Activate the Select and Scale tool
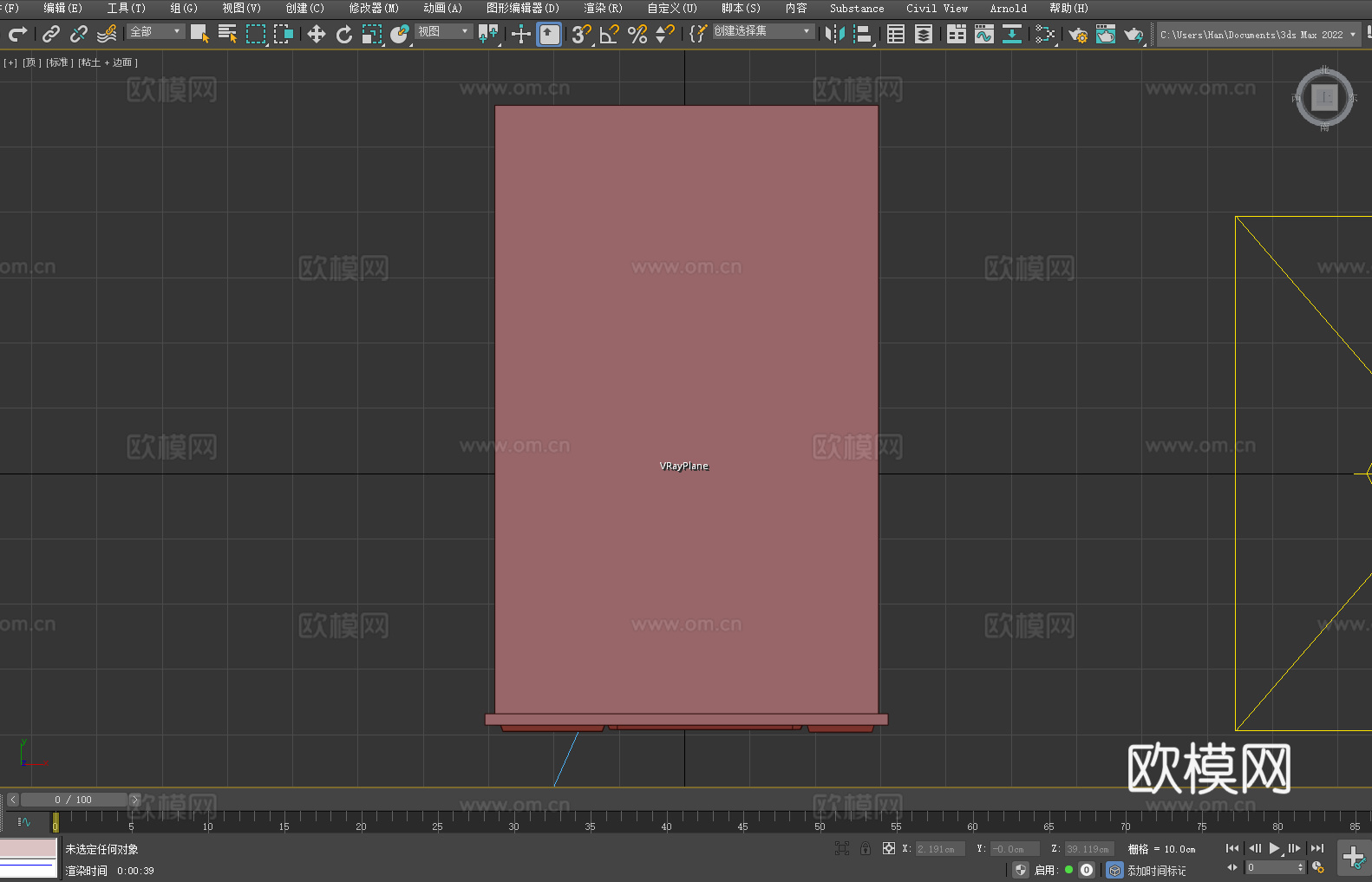The image size is (1372, 882). click(x=372, y=34)
